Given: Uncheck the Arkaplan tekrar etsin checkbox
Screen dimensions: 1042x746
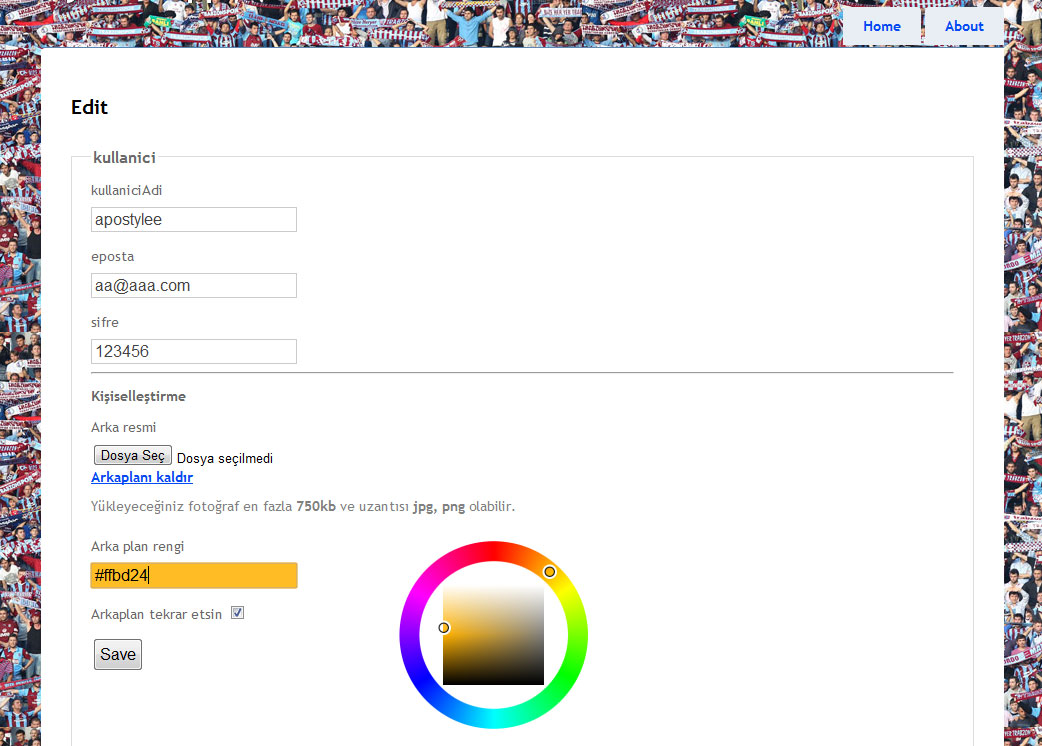Looking at the screenshot, I should coord(238,613).
